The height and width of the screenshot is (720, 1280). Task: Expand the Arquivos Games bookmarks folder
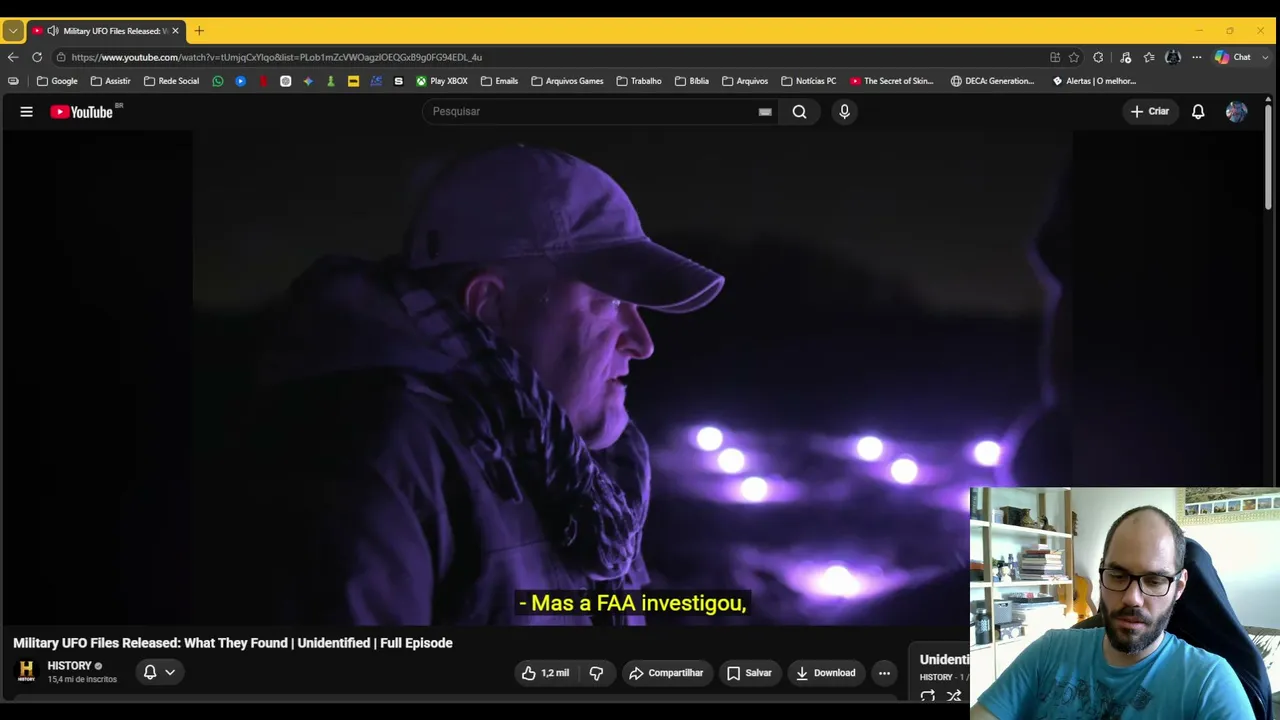pyautogui.click(x=567, y=81)
